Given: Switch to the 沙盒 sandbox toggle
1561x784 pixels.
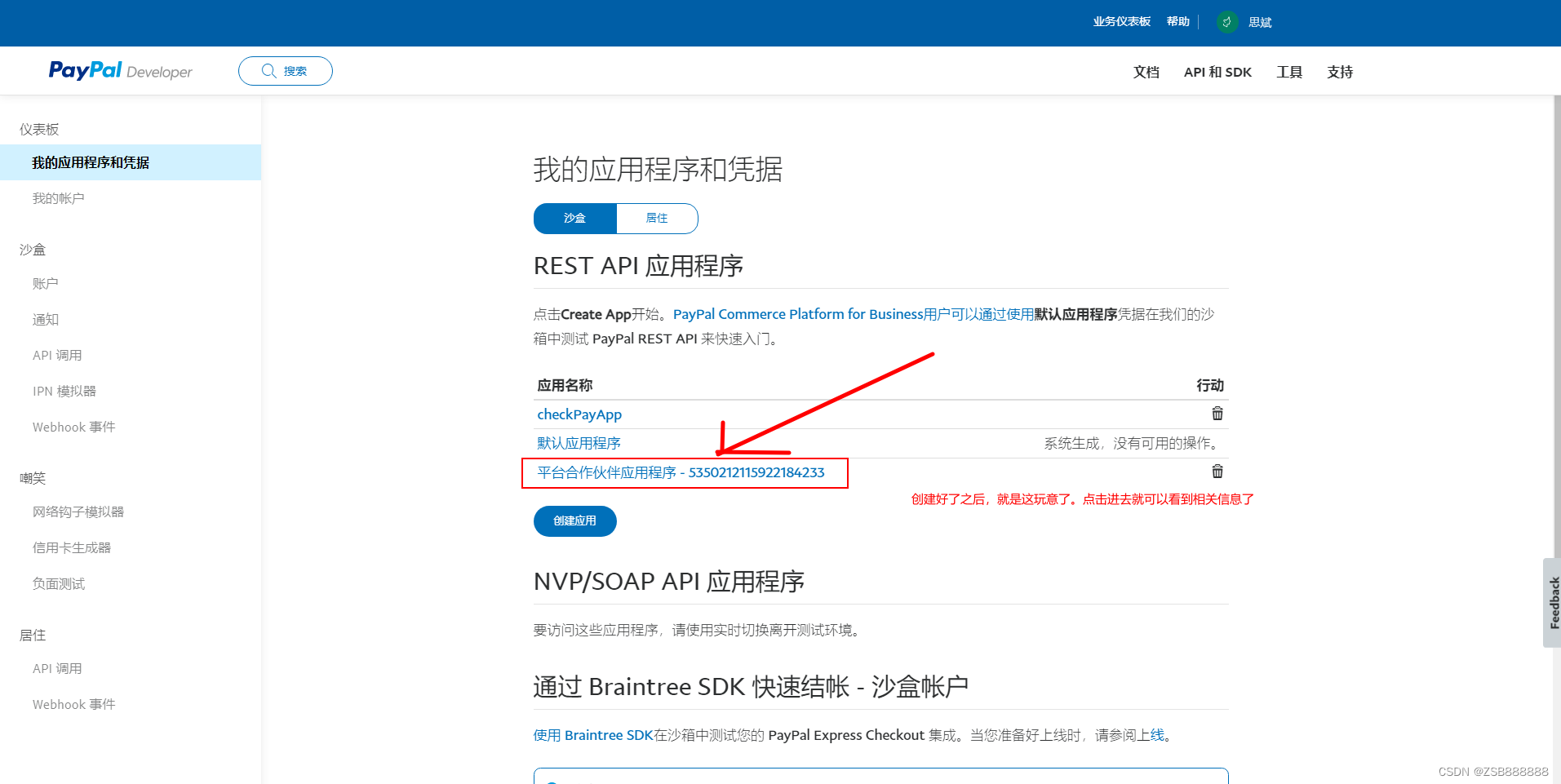Looking at the screenshot, I should 575,219.
